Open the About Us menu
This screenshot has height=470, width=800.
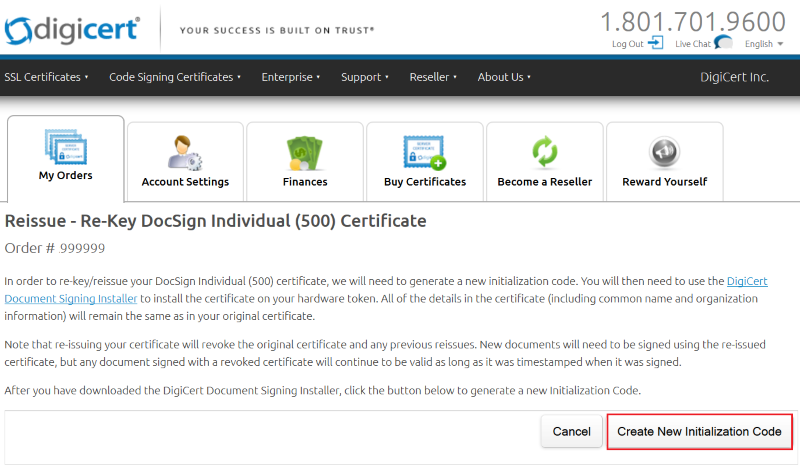504,77
